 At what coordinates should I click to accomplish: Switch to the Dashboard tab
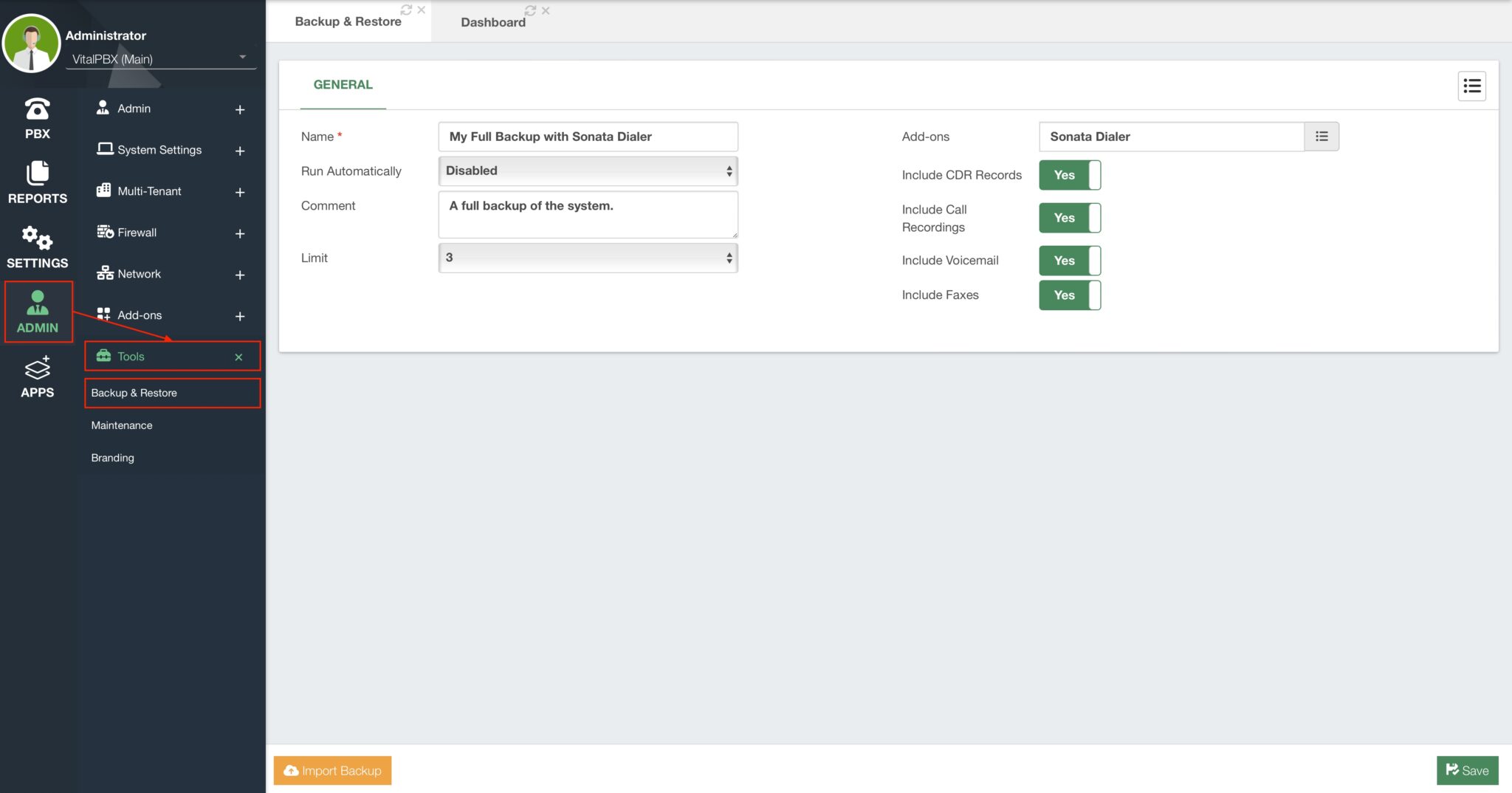(x=493, y=22)
